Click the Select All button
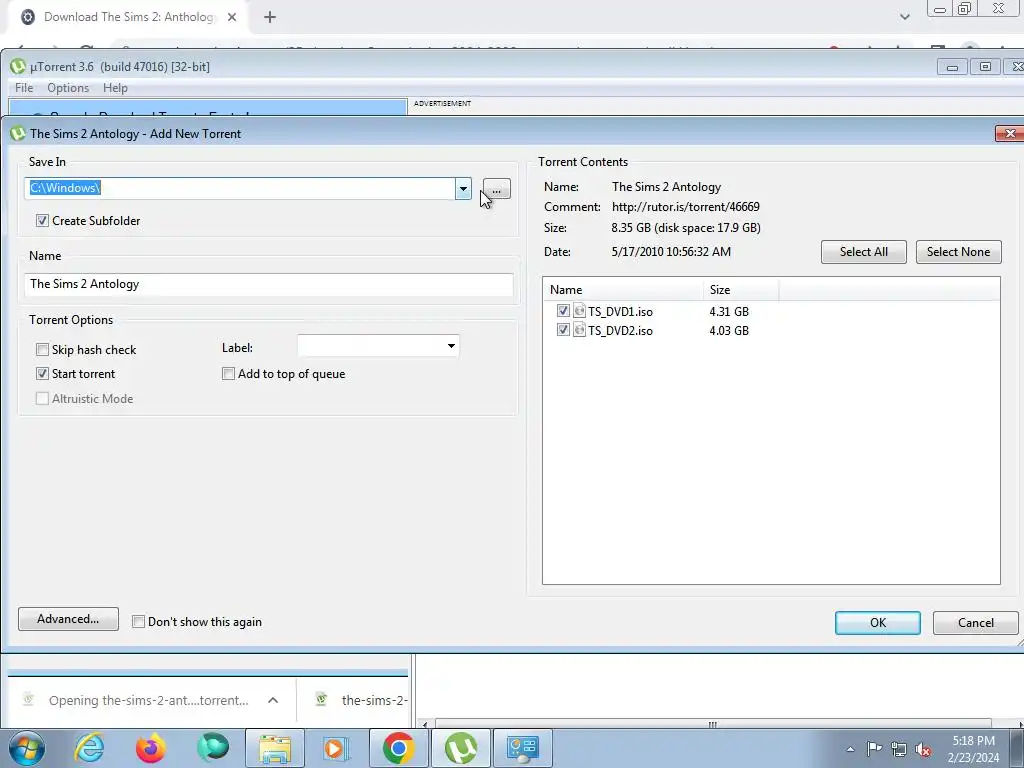The width and height of the screenshot is (1024, 768). point(863,252)
